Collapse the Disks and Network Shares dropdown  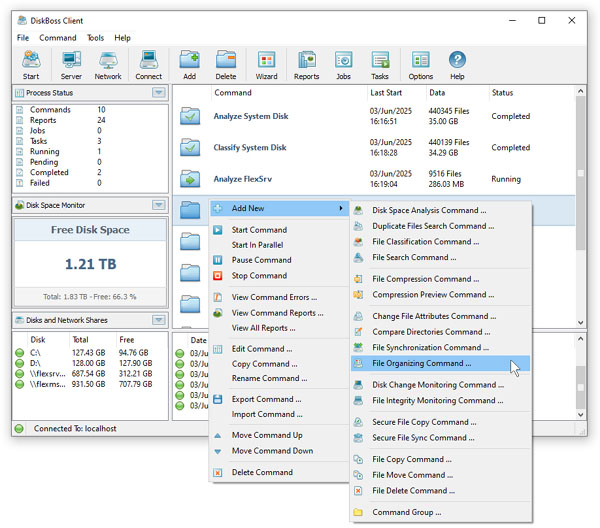[x=159, y=320]
